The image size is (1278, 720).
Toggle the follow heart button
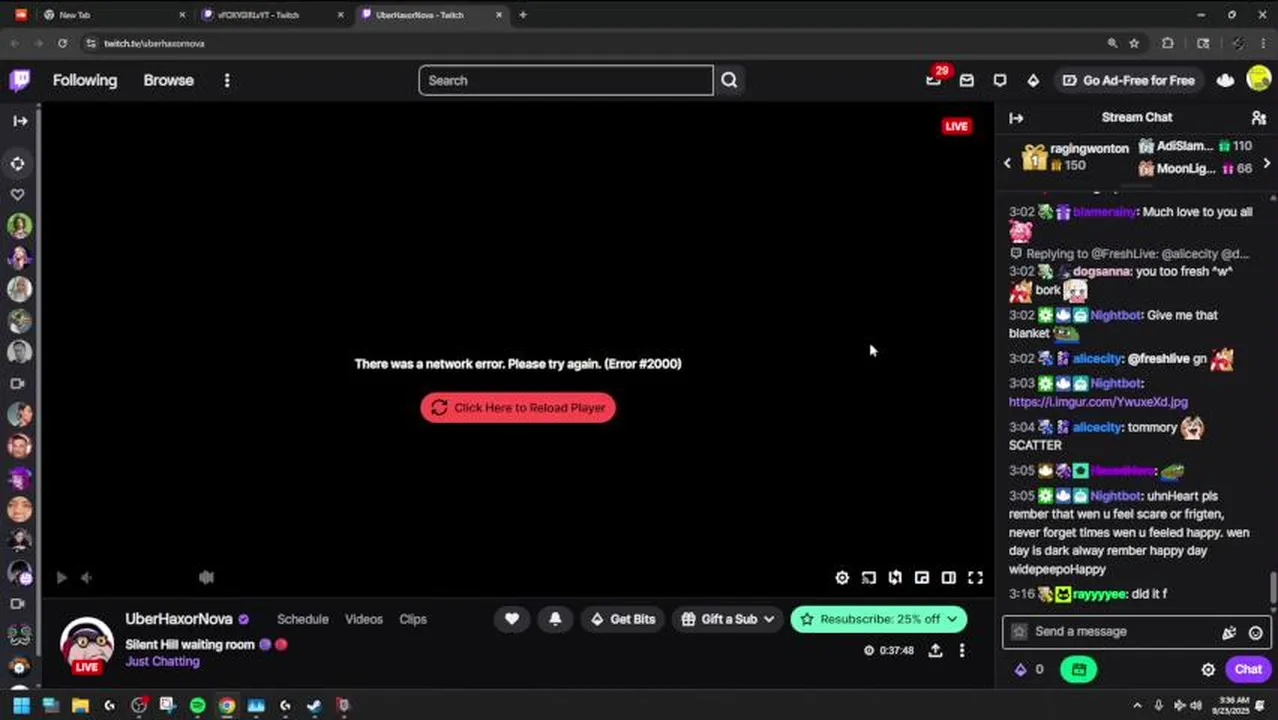pyautogui.click(x=512, y=619)
